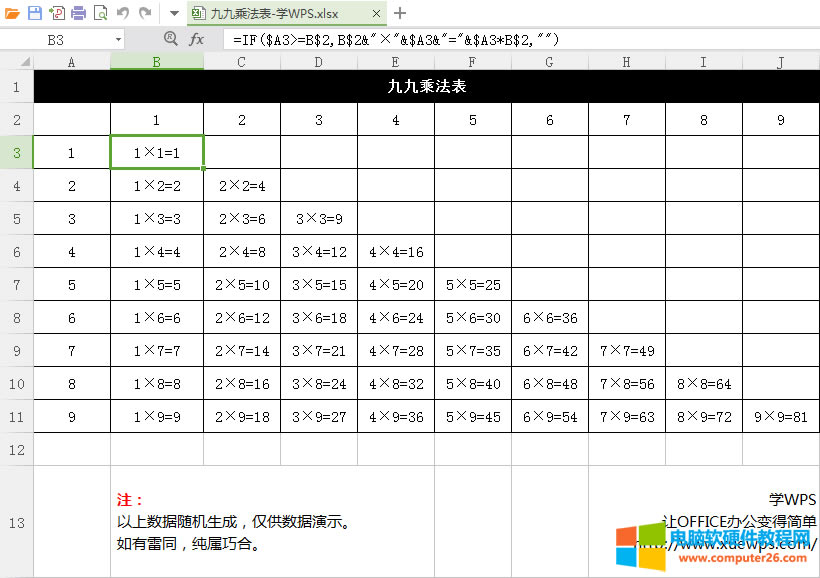Screen dimensions: 820x578
Task: Select column C header
Action: tap(242, 62)
